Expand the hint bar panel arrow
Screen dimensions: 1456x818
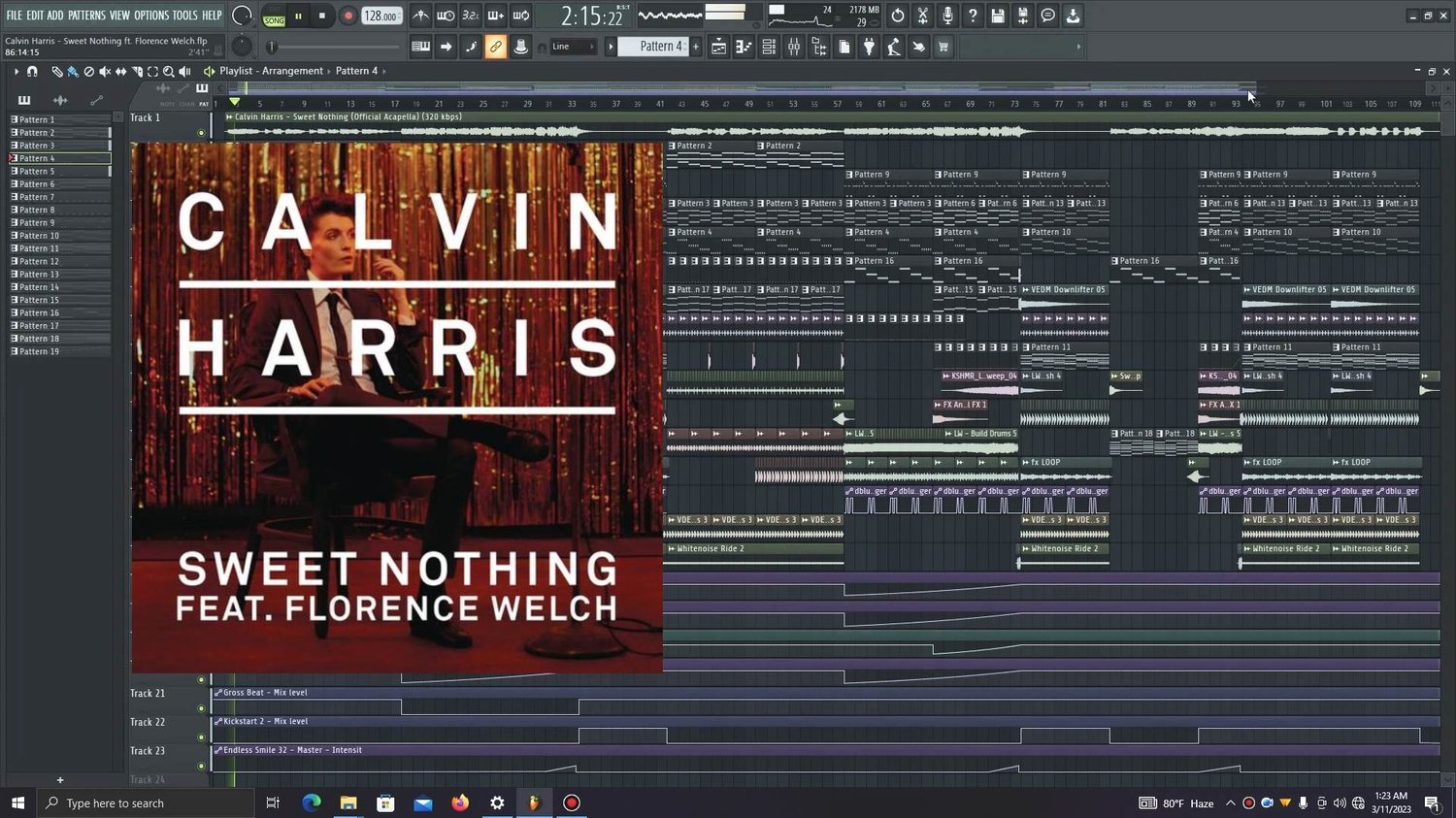[1078, 47]
